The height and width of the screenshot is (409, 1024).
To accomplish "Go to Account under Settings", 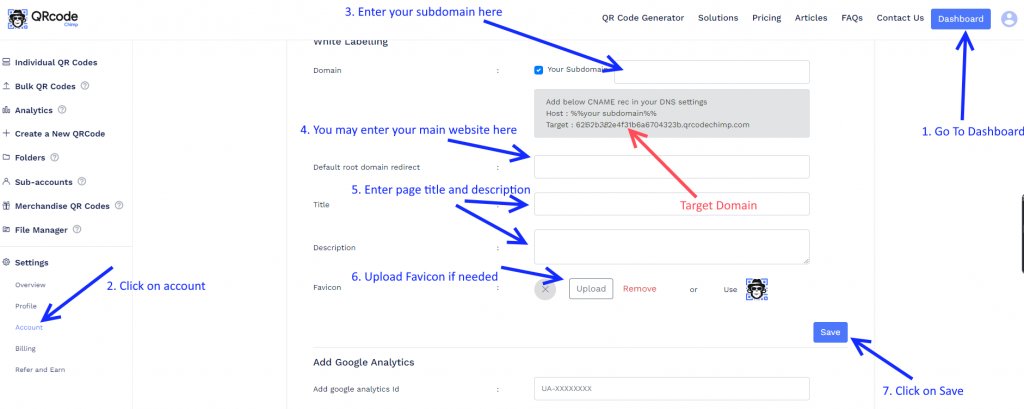I will click(x=29, y=327).
